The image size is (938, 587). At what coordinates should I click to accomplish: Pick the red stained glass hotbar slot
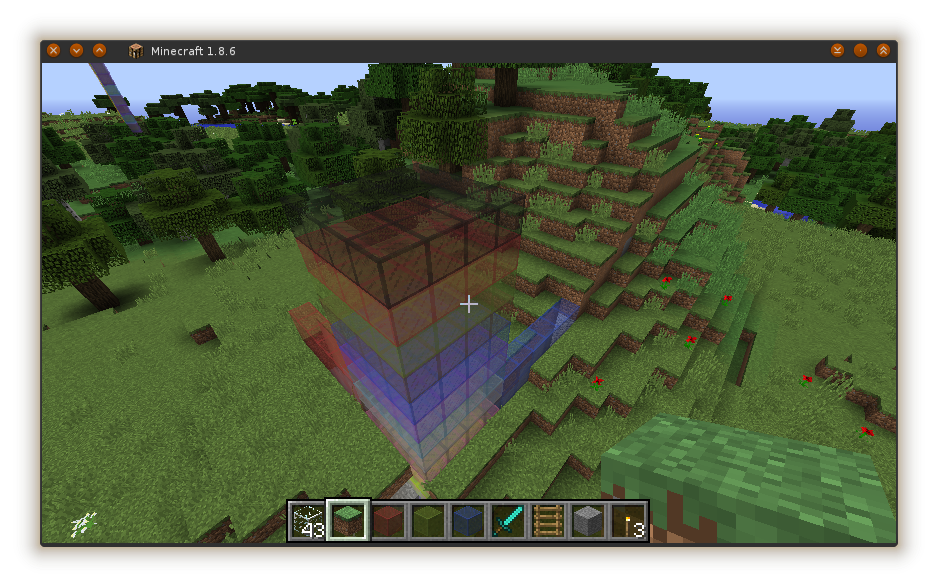[388, 521]
